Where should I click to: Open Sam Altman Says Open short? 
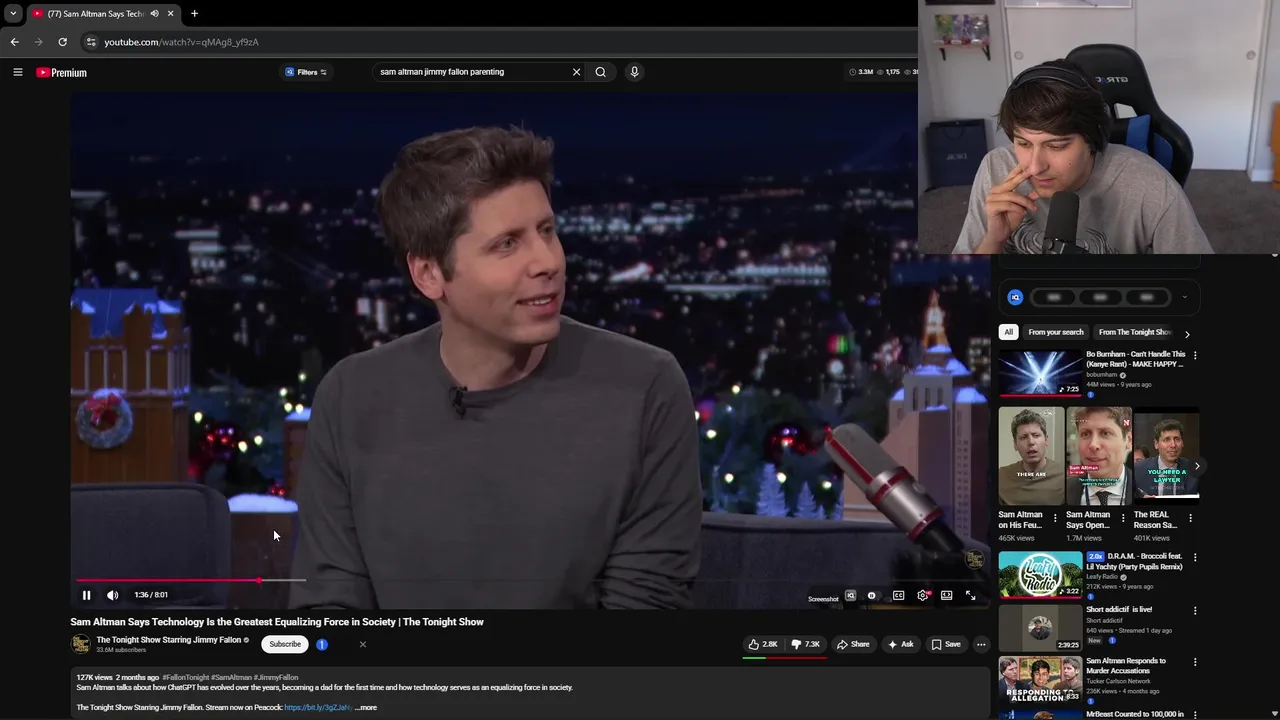pos(1099,455)
